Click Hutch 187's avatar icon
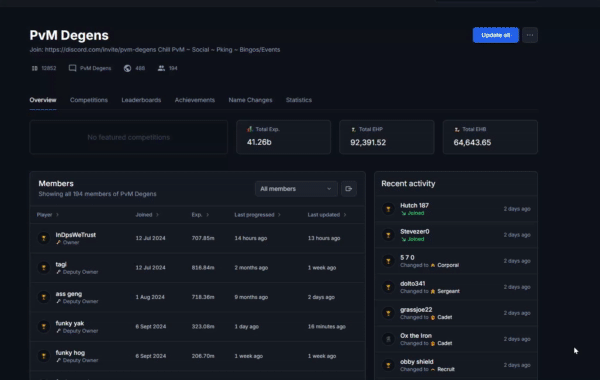Viewport: 600px width, 380px height. [x=388, y=209]
